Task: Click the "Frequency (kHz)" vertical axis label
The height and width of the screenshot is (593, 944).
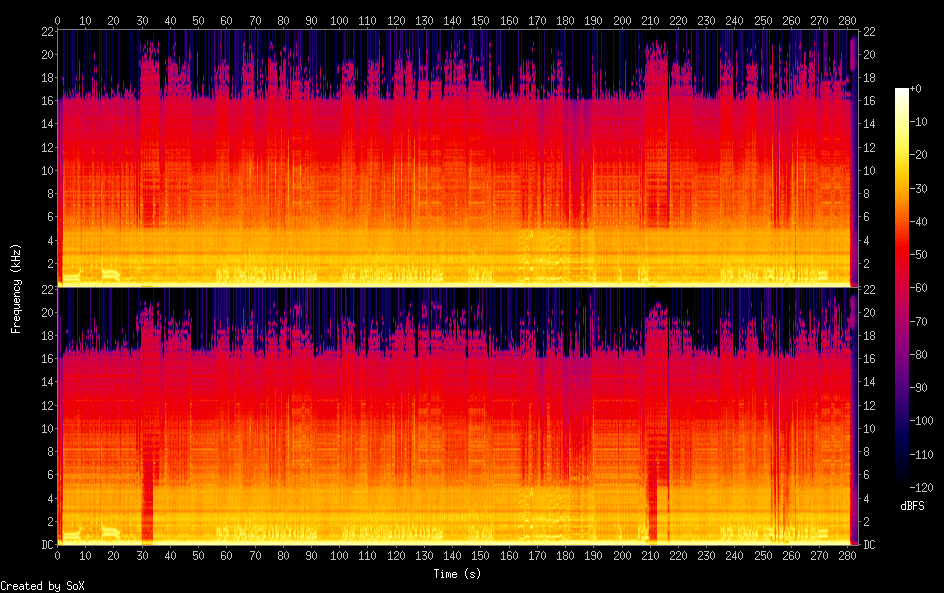Action: tap(15, 288)
